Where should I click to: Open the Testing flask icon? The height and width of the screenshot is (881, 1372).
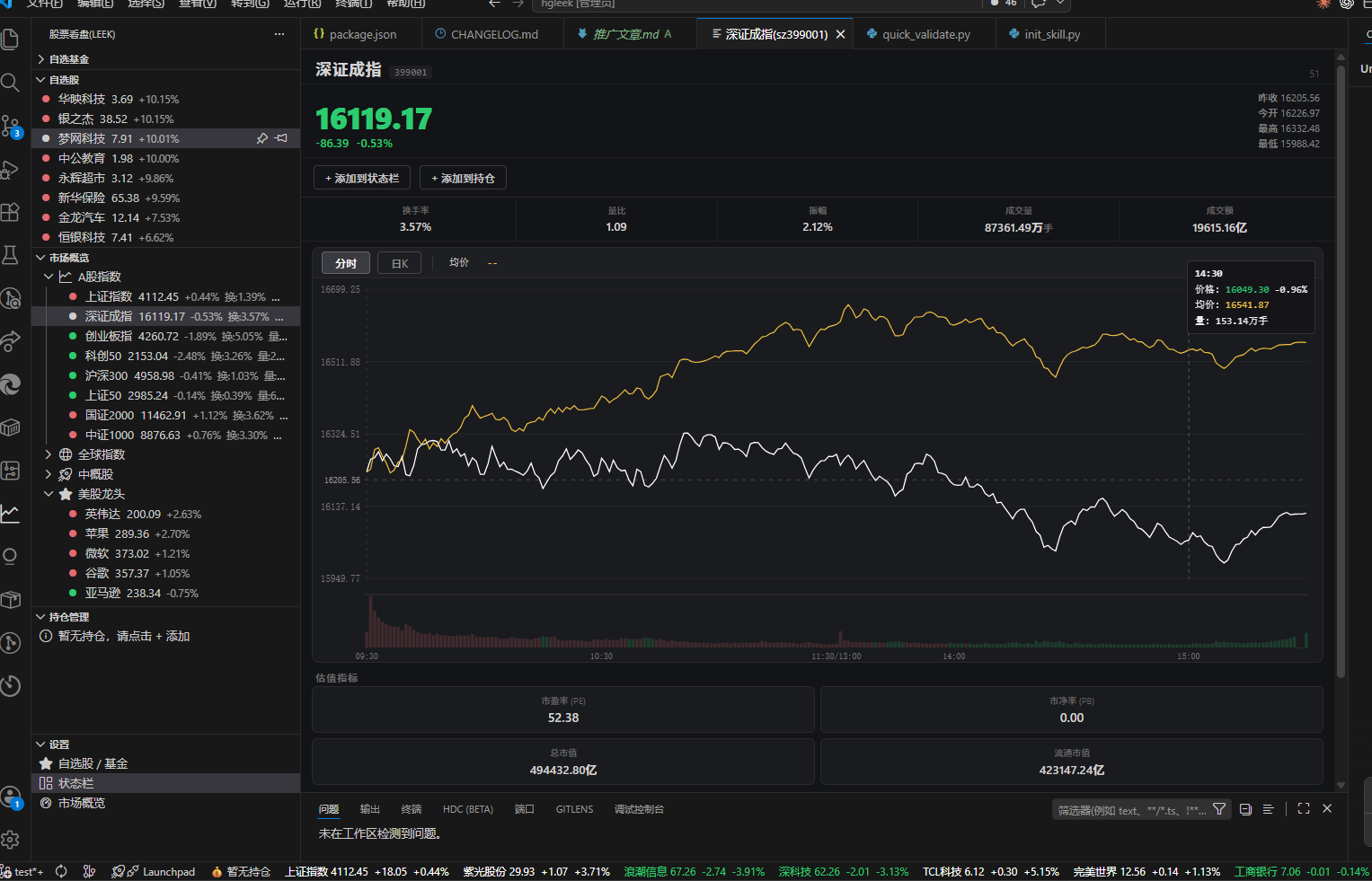pyautogui.click(x=11, y=255)
